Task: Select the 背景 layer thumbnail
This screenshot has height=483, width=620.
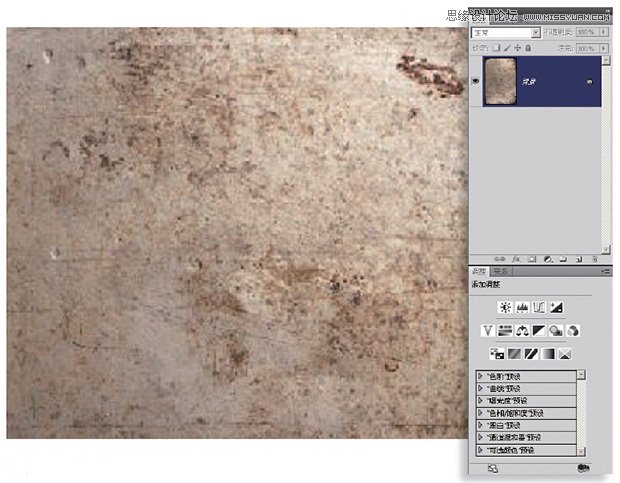Action: (x=501, y=81)
